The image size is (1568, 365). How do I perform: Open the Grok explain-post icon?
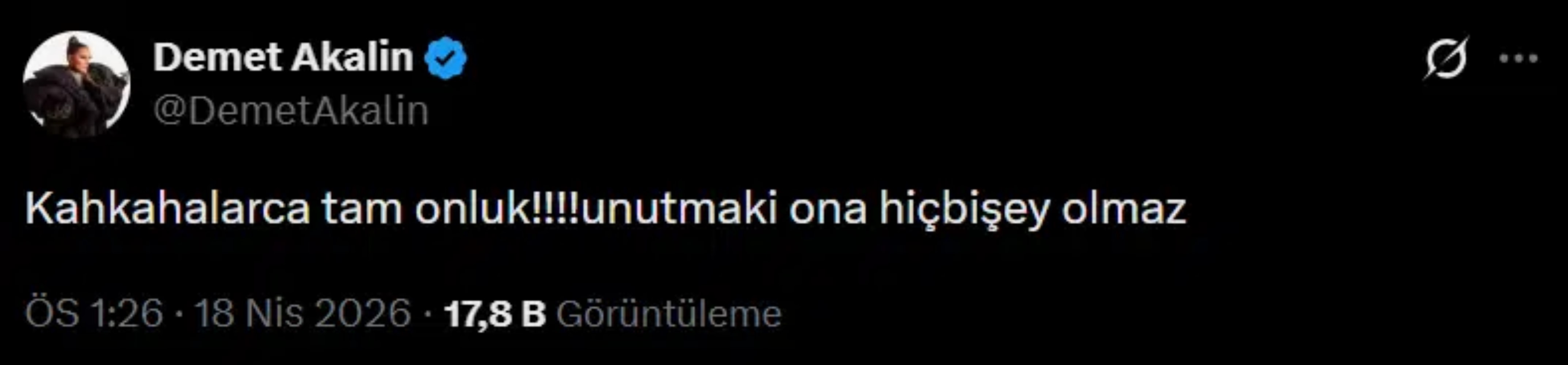click(x=1446, y=59)
